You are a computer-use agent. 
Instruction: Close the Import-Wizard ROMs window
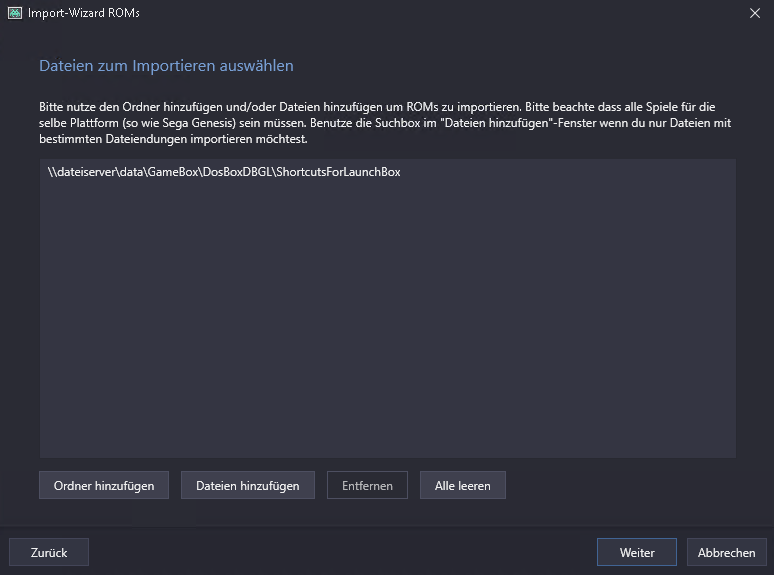point(754,14)
